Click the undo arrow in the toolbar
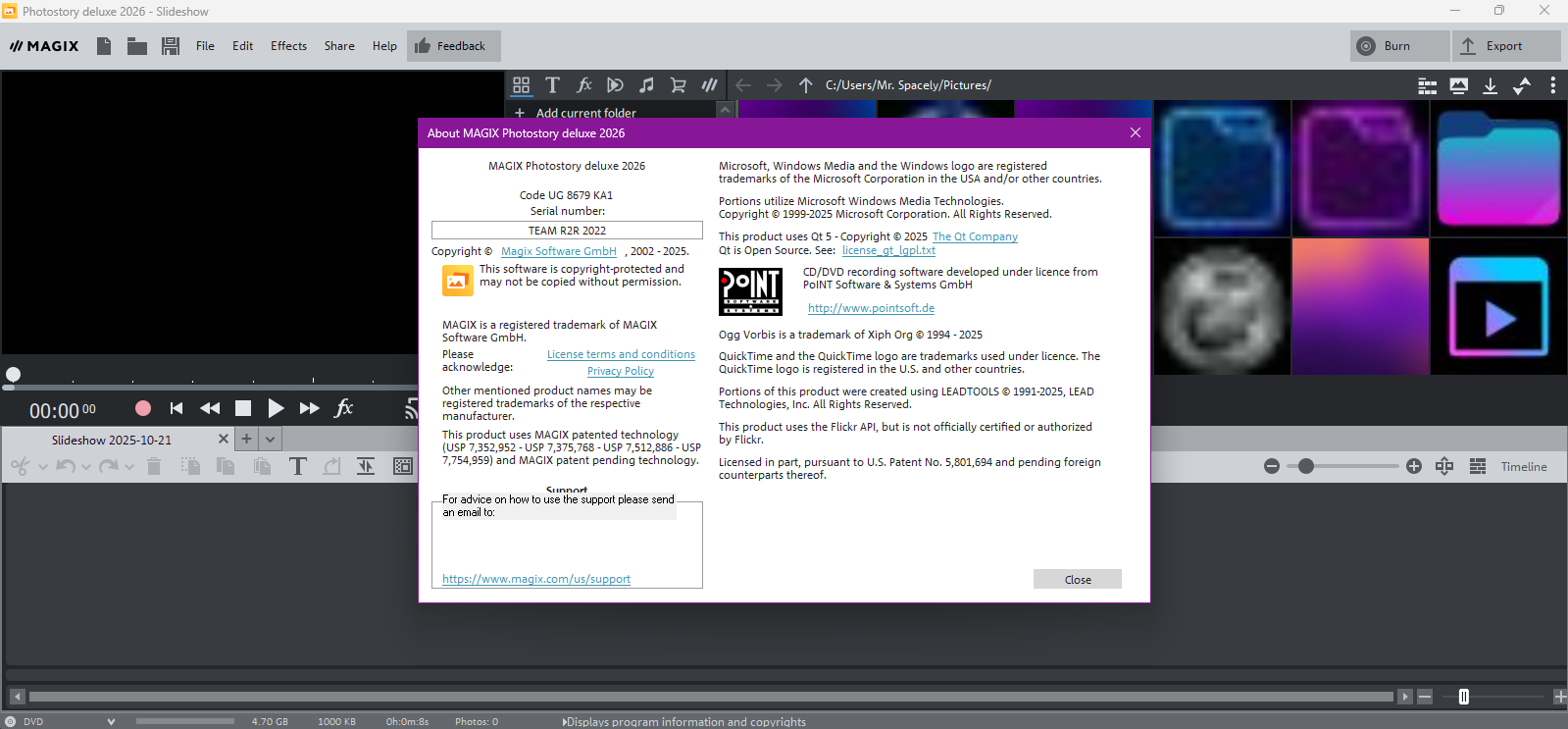The height and width of the screenshot is (729, 1568). (x=66, y=466)
